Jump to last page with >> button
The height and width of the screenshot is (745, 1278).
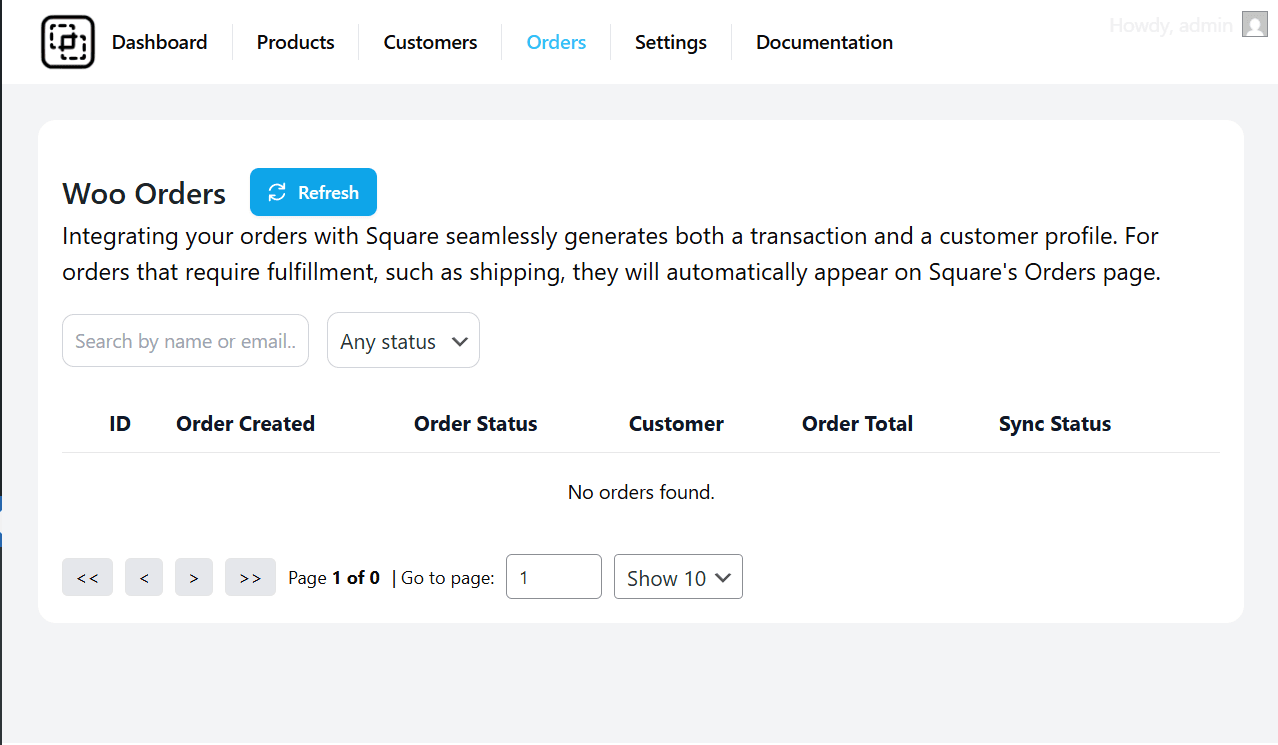(250, 577)
